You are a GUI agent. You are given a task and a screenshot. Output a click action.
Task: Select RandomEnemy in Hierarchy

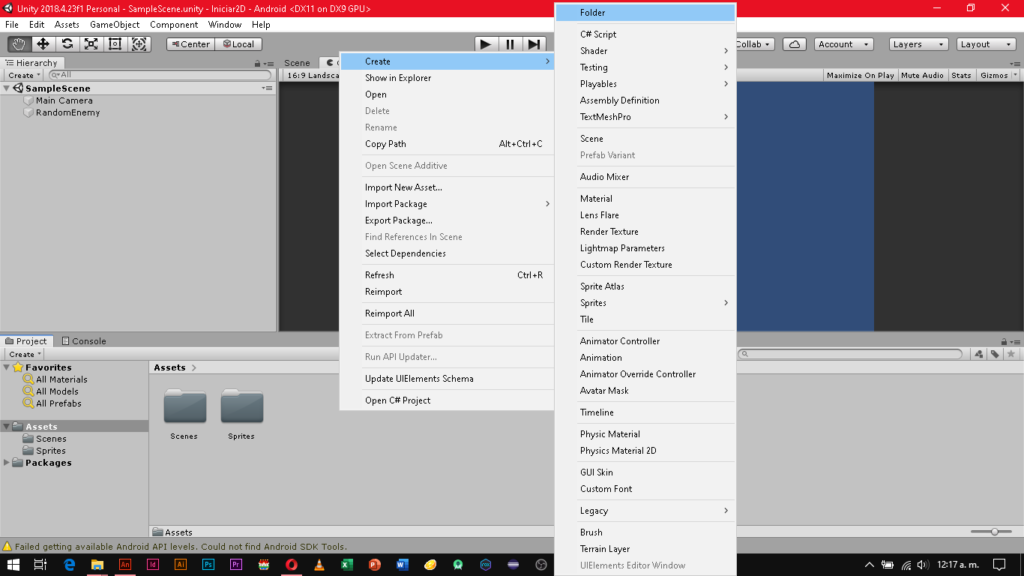[x=68, y=112]
